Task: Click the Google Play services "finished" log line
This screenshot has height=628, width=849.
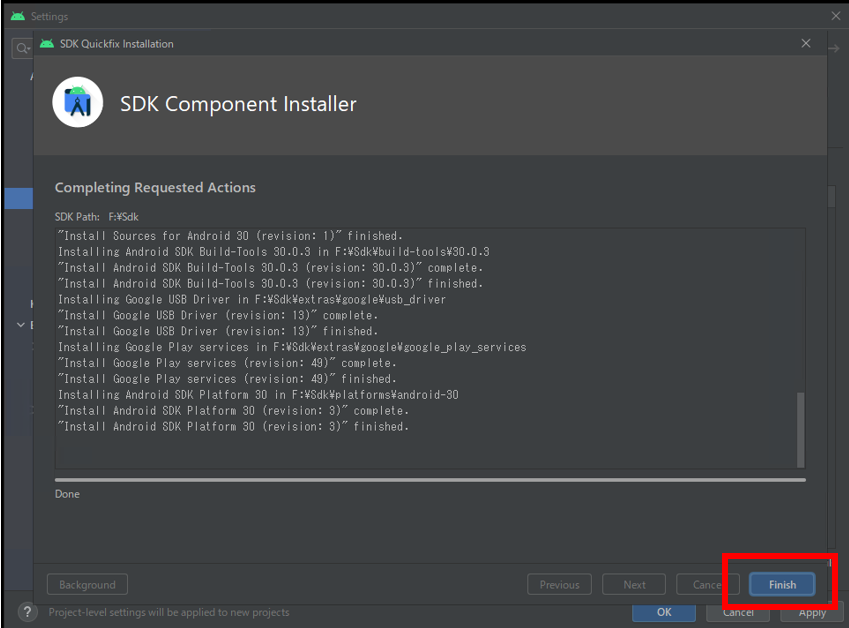Action: point(227,379)
